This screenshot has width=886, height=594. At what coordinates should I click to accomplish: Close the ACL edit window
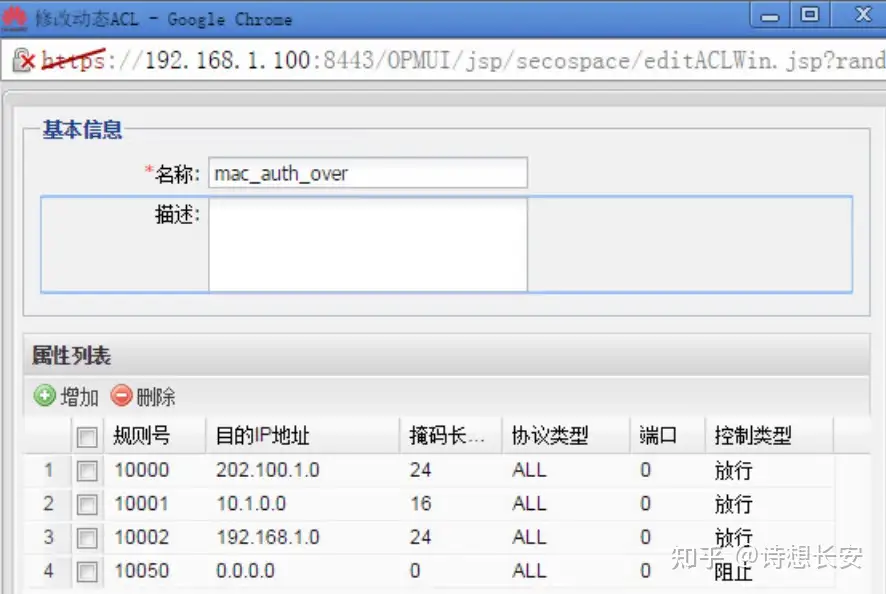coord(858,16)
